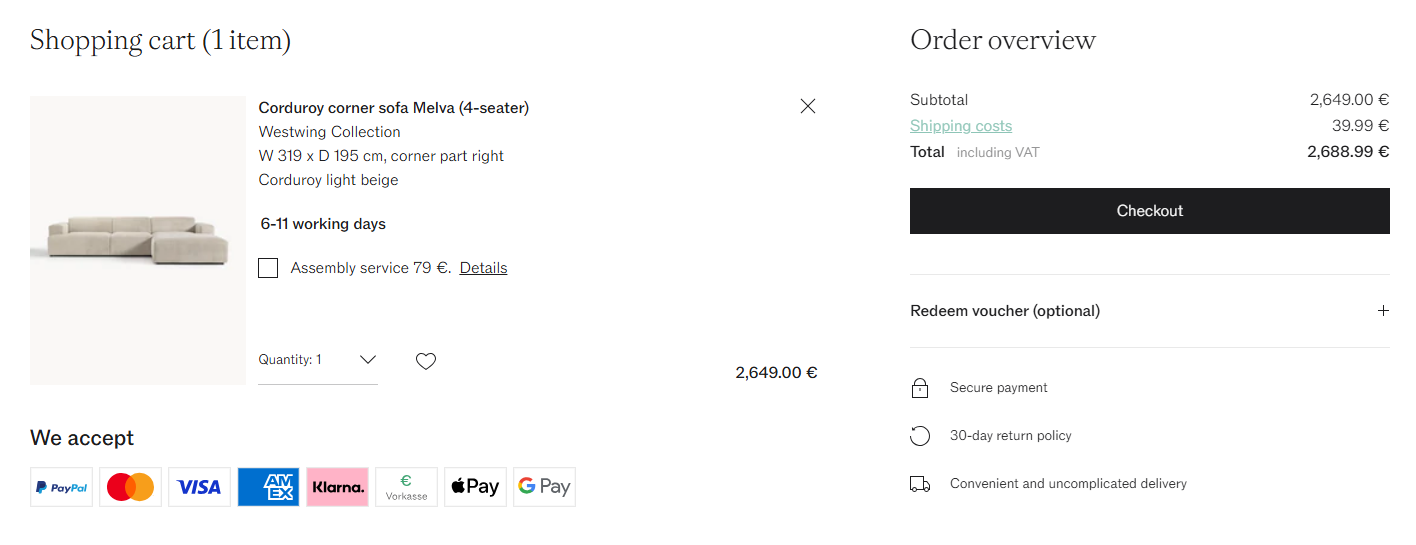Proceed with the Checkout button
The height and width of the screenshot is (545, 1416).
(x=1150, y=211)
